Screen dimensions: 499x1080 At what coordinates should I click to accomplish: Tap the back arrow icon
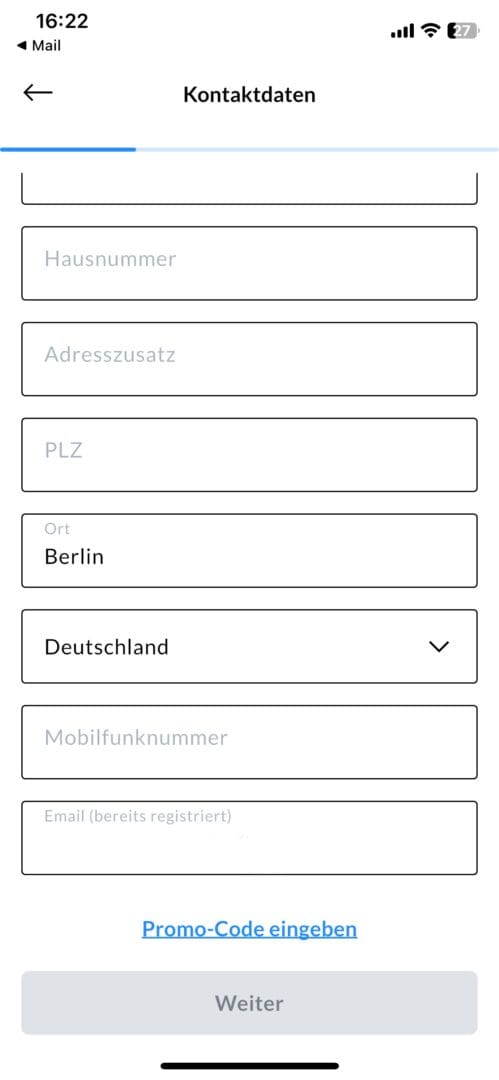point(37,93)
